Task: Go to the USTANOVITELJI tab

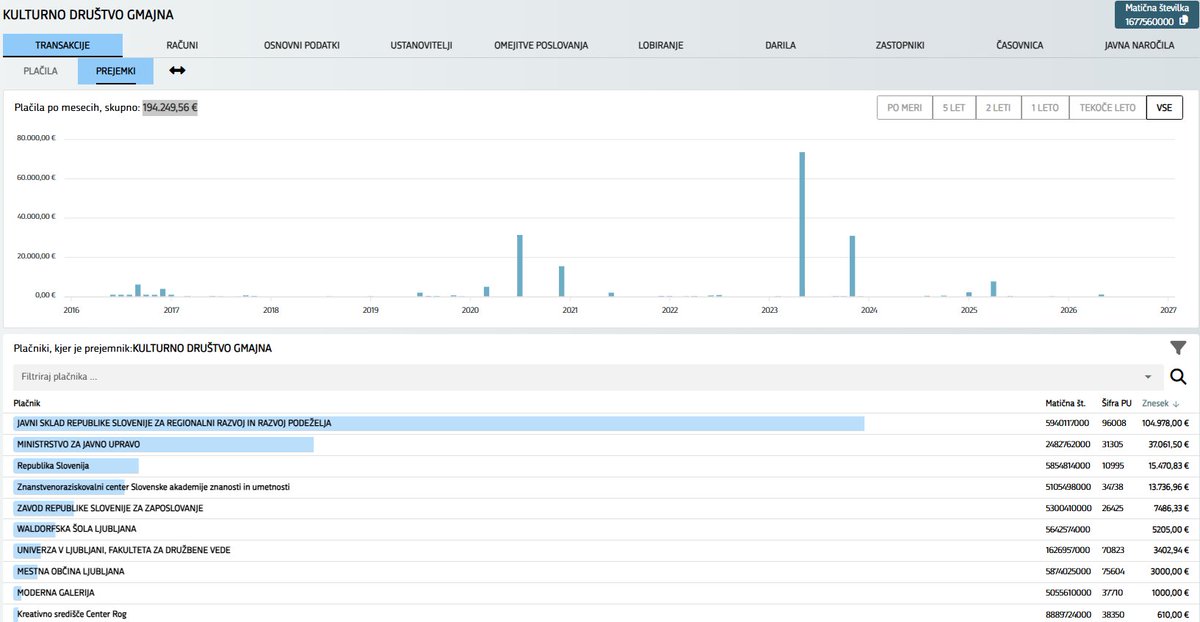Action: pos(421,45)
